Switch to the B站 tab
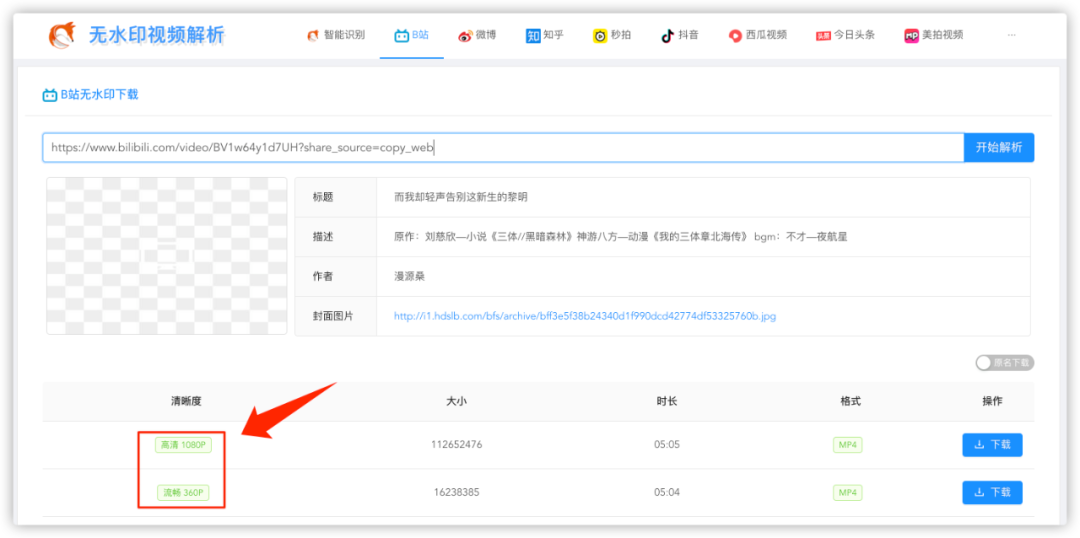Image resolution: width=1080 pixels, height=538 pixels. (411, 35)
